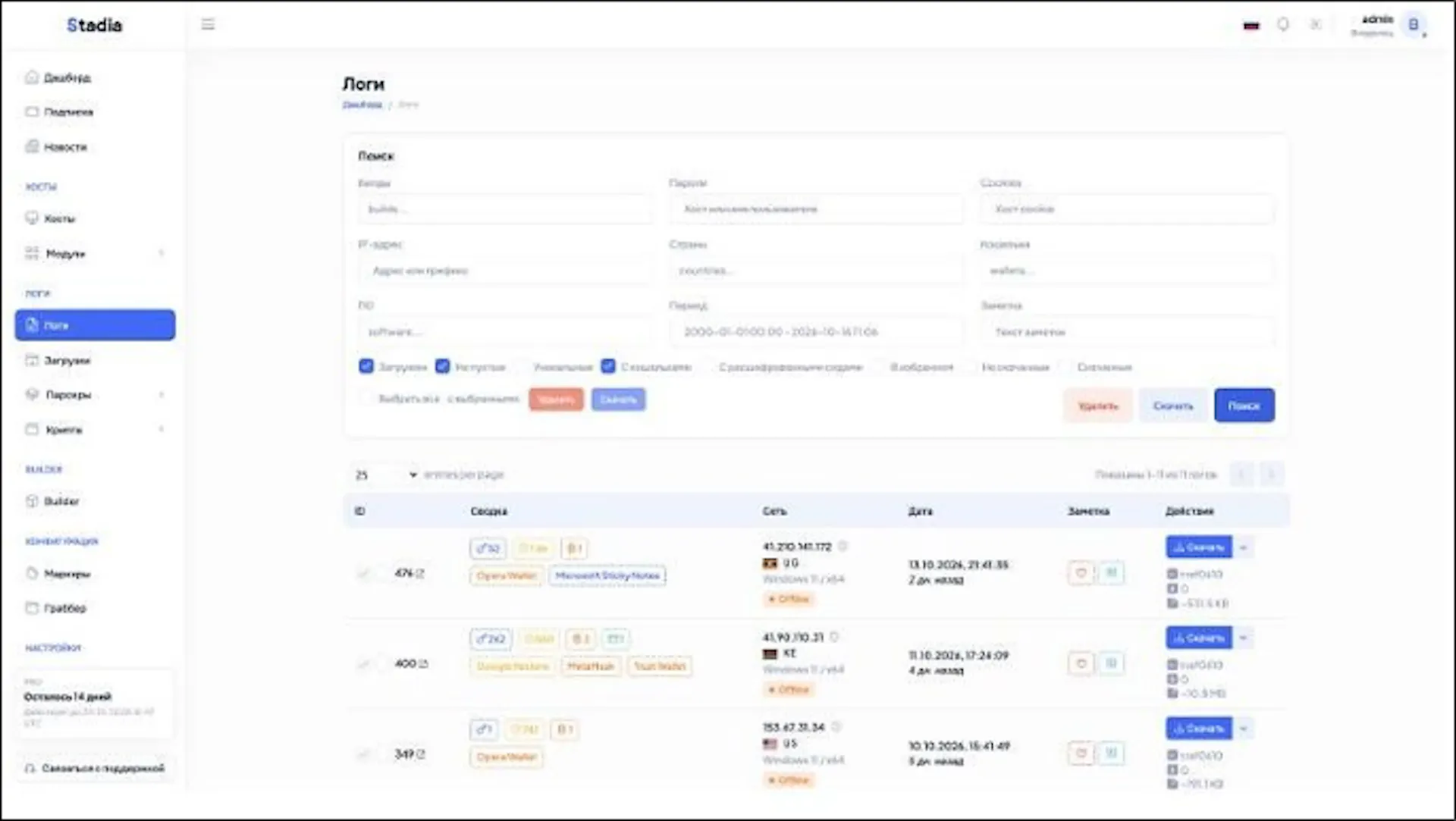Click the Логи sidebar icon
1456x821 pixels.
point(32,324)
